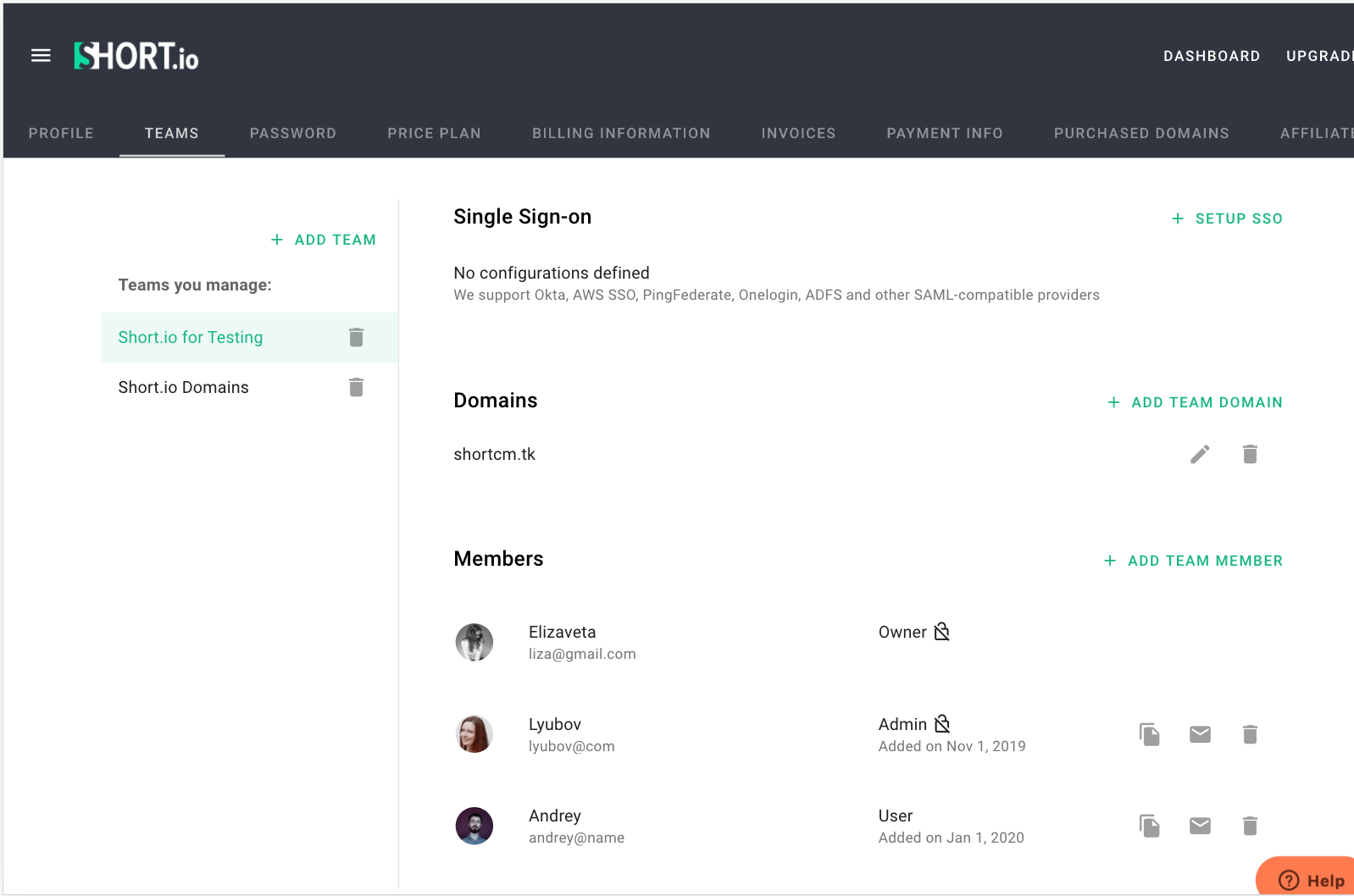
Task: Click the Short.io logo
Action: pos(136,56)
